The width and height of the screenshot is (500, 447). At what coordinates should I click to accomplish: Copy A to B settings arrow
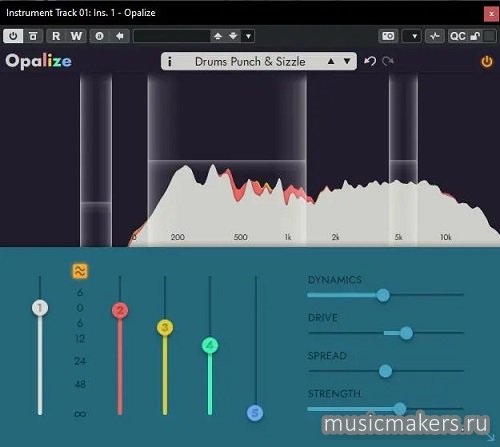pos(120,36)
